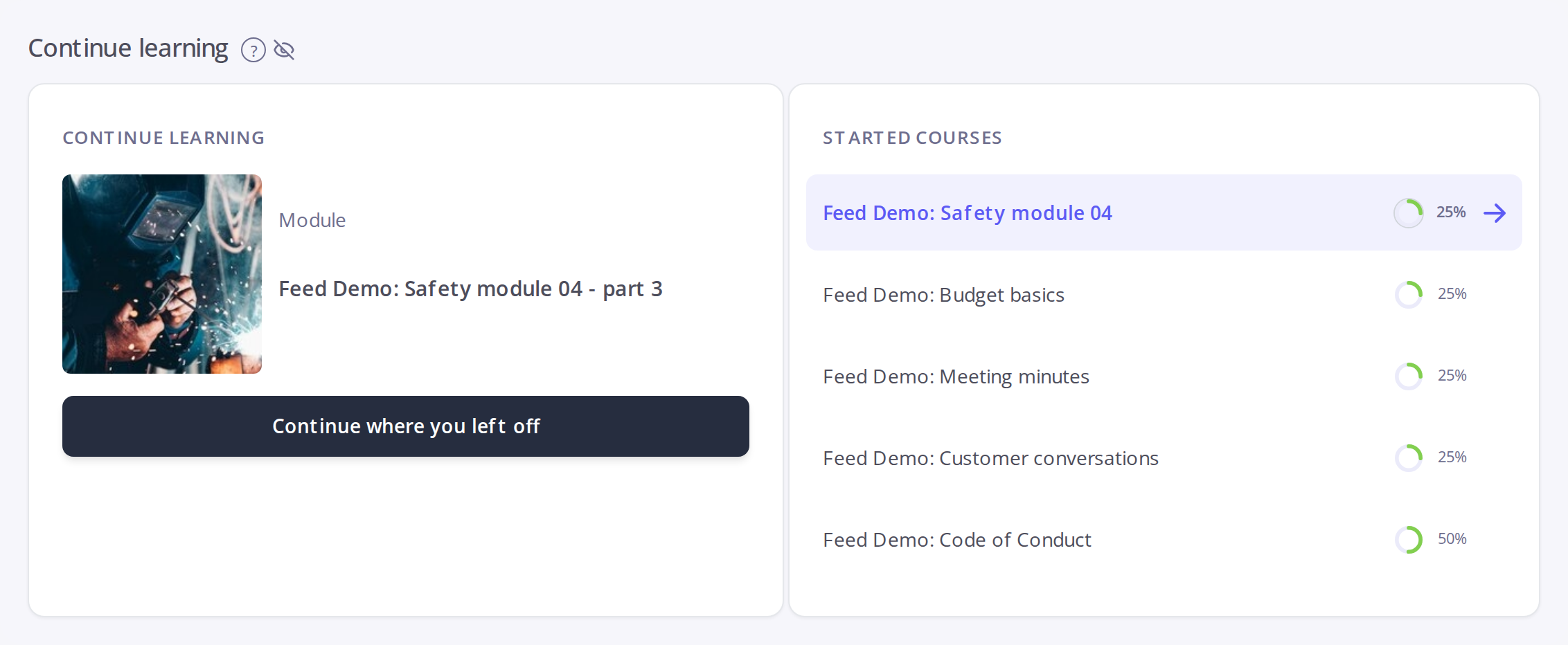Click the 50% label for Code of Conduct
This screenshot has width=1568, height=645.
click(x=1452, y=538)
